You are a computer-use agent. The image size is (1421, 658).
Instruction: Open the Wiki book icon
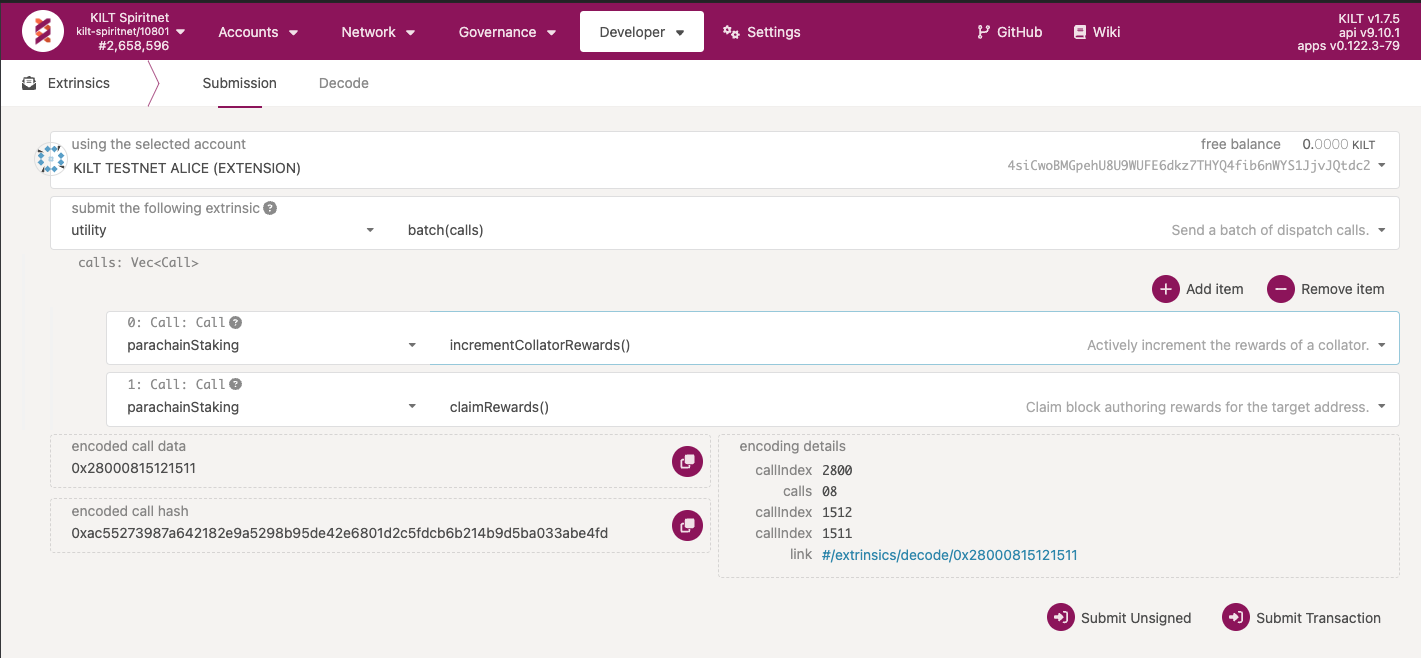pos(1080,32)
